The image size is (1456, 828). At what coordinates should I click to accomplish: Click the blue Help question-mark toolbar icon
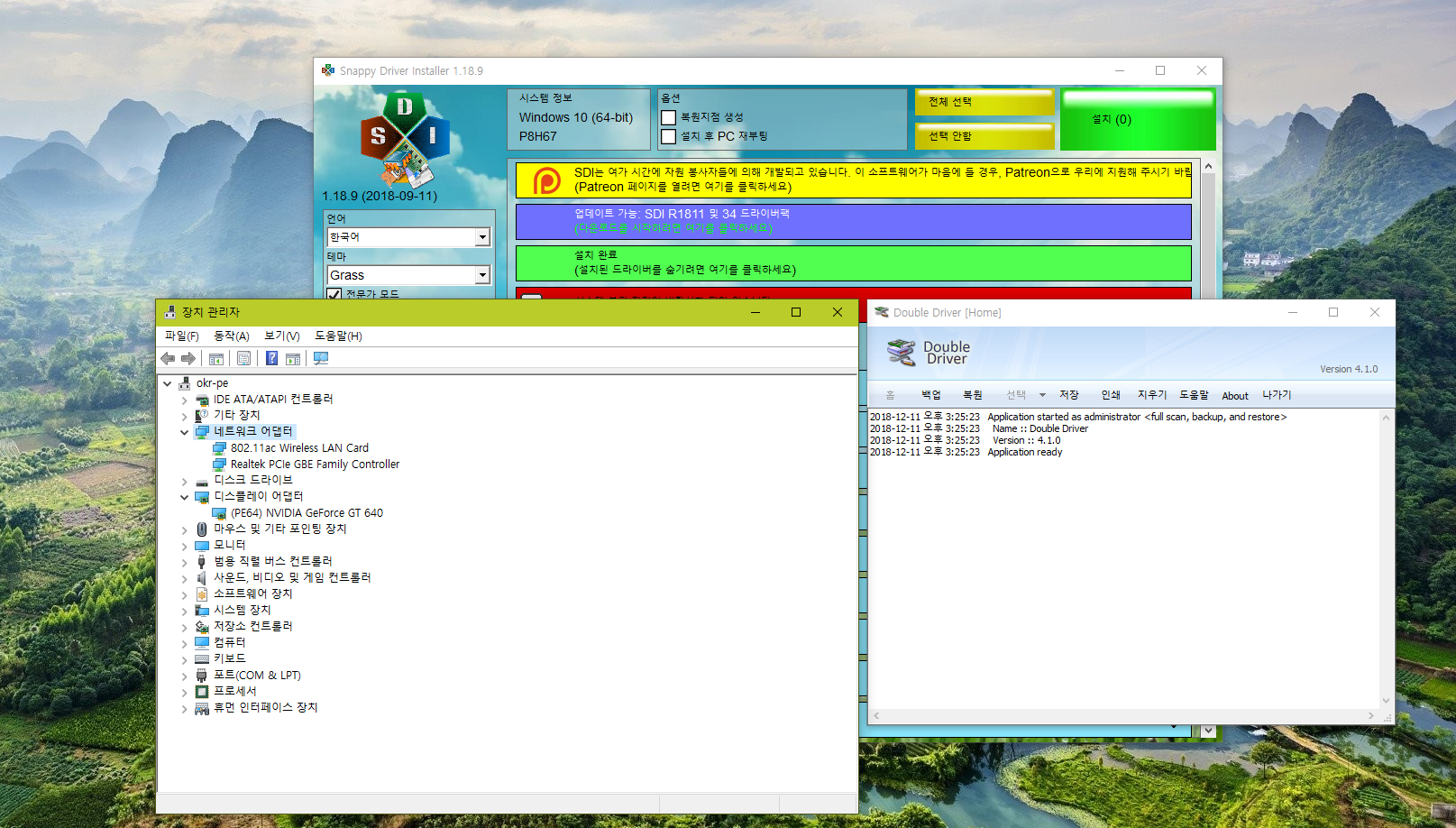(x=271, y=359)
